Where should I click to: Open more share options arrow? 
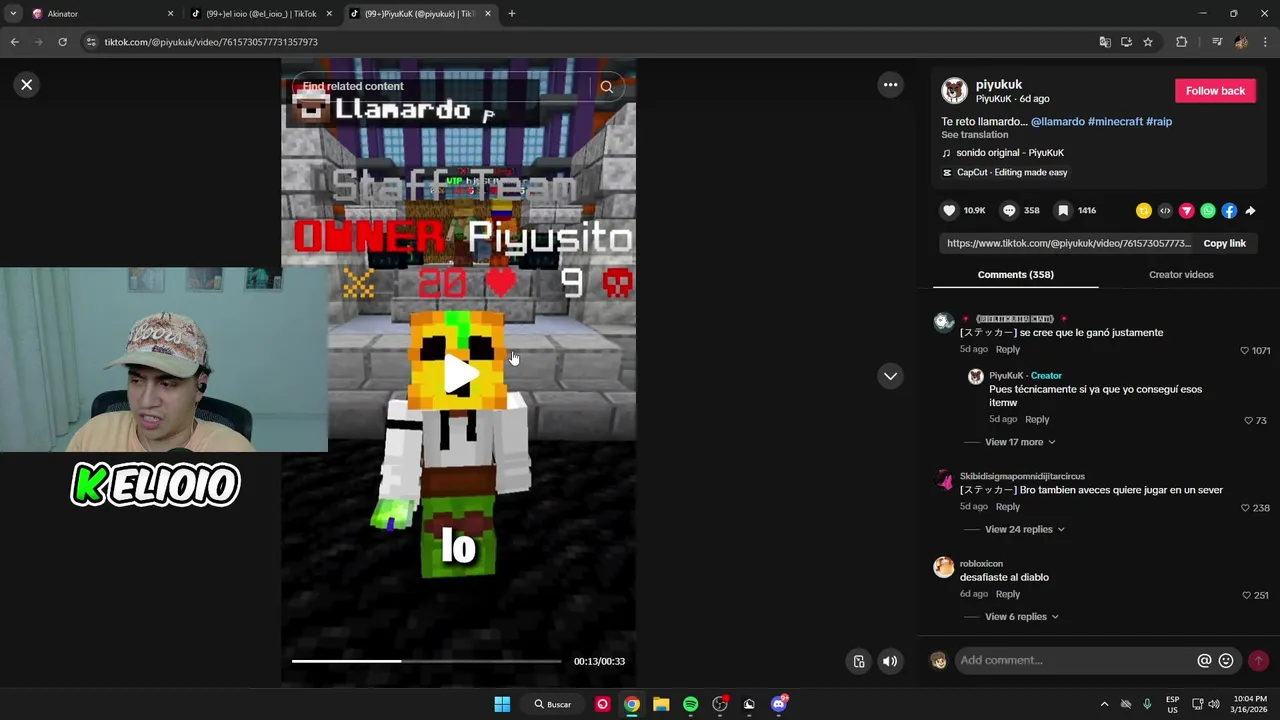coord(1251,211)
